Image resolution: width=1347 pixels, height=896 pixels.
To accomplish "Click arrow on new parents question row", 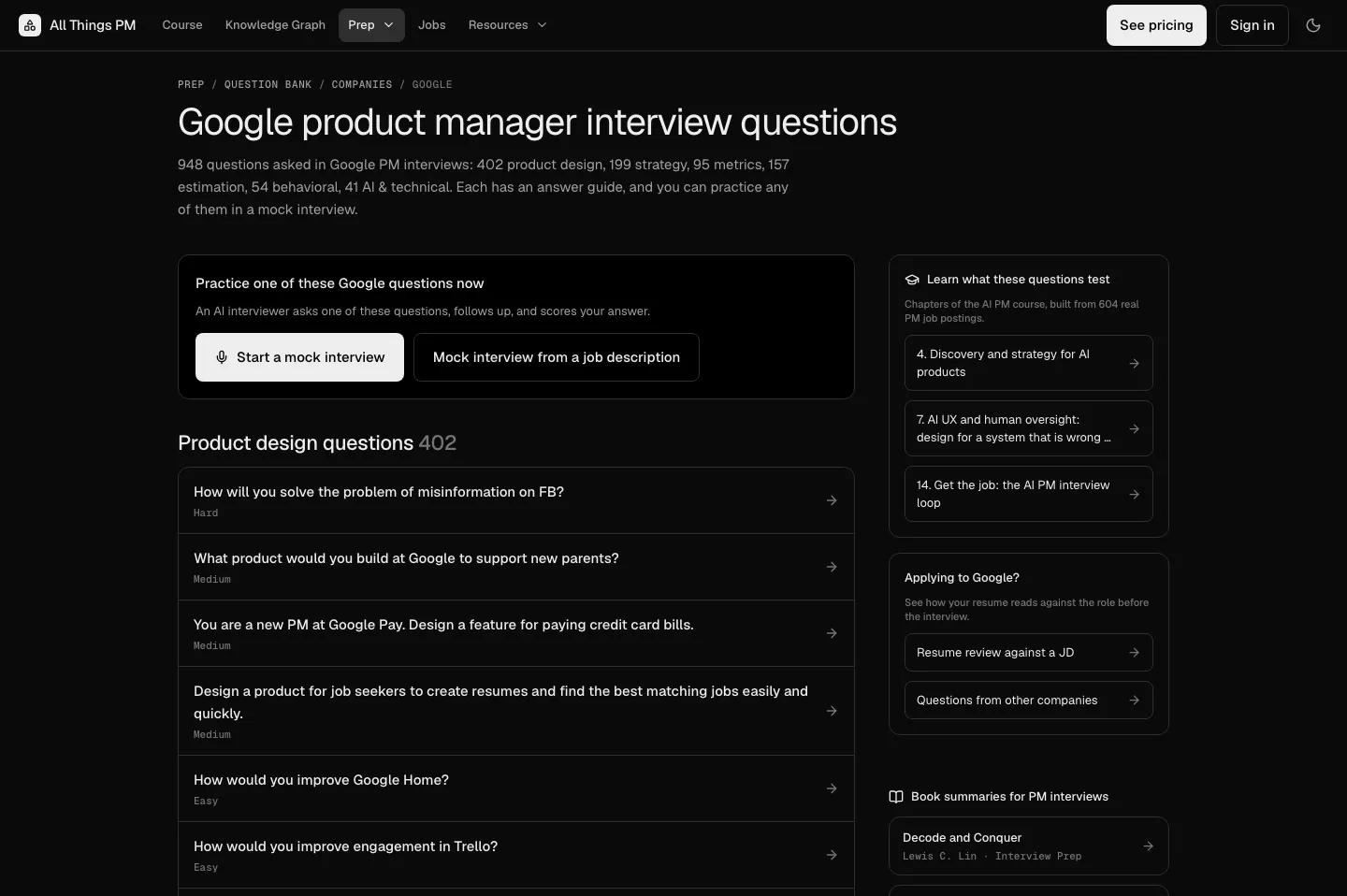I will pyautogui.click(x=832, y=567).
